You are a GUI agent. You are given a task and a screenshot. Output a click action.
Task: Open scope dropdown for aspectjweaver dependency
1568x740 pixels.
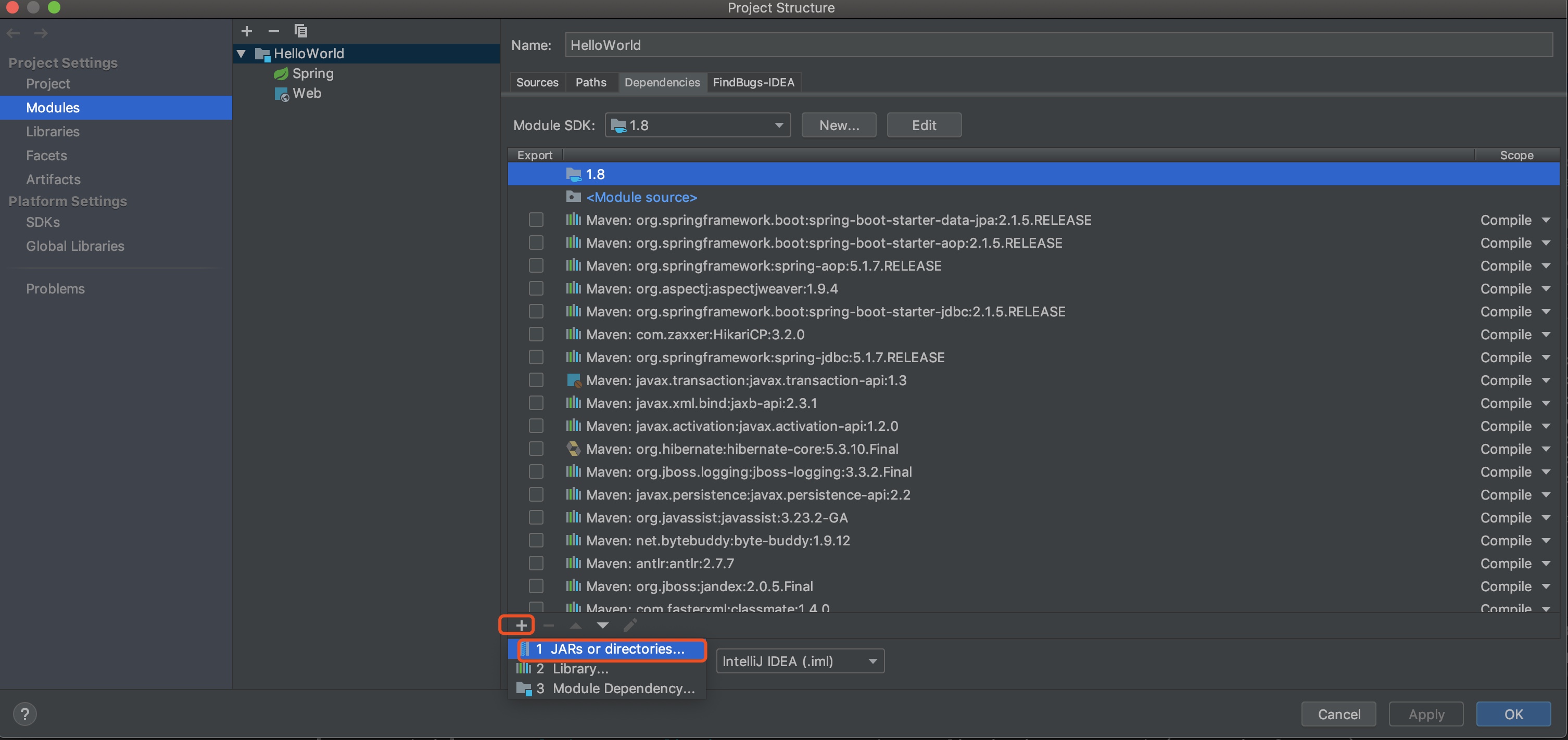1546,288
